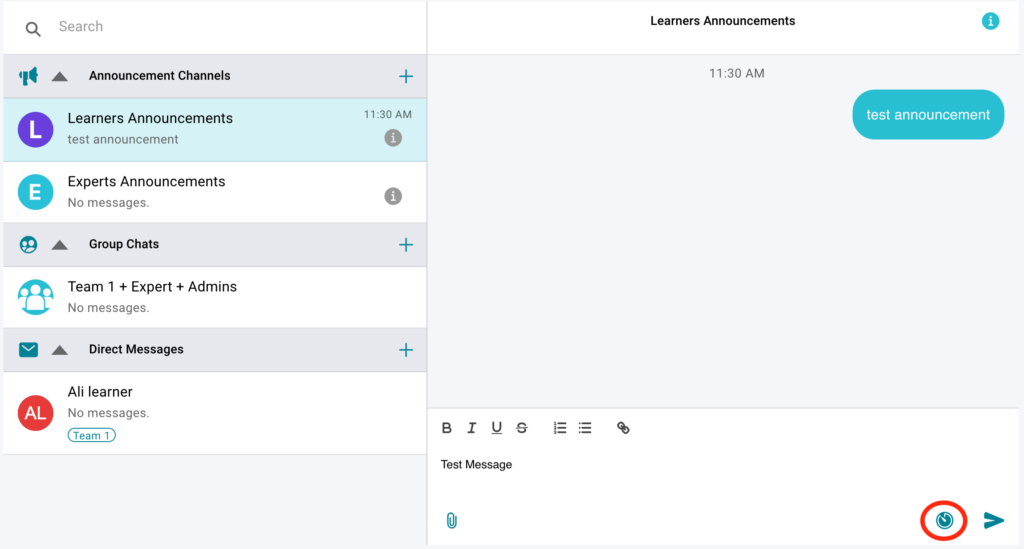Toggle underline formatting

(496, 428)
